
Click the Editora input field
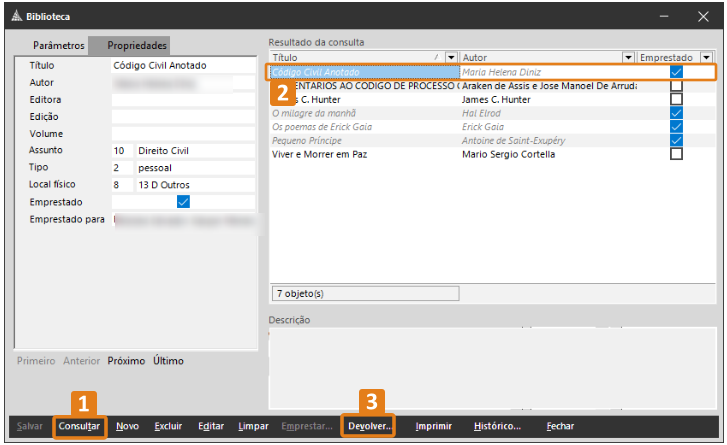point(183,100)
